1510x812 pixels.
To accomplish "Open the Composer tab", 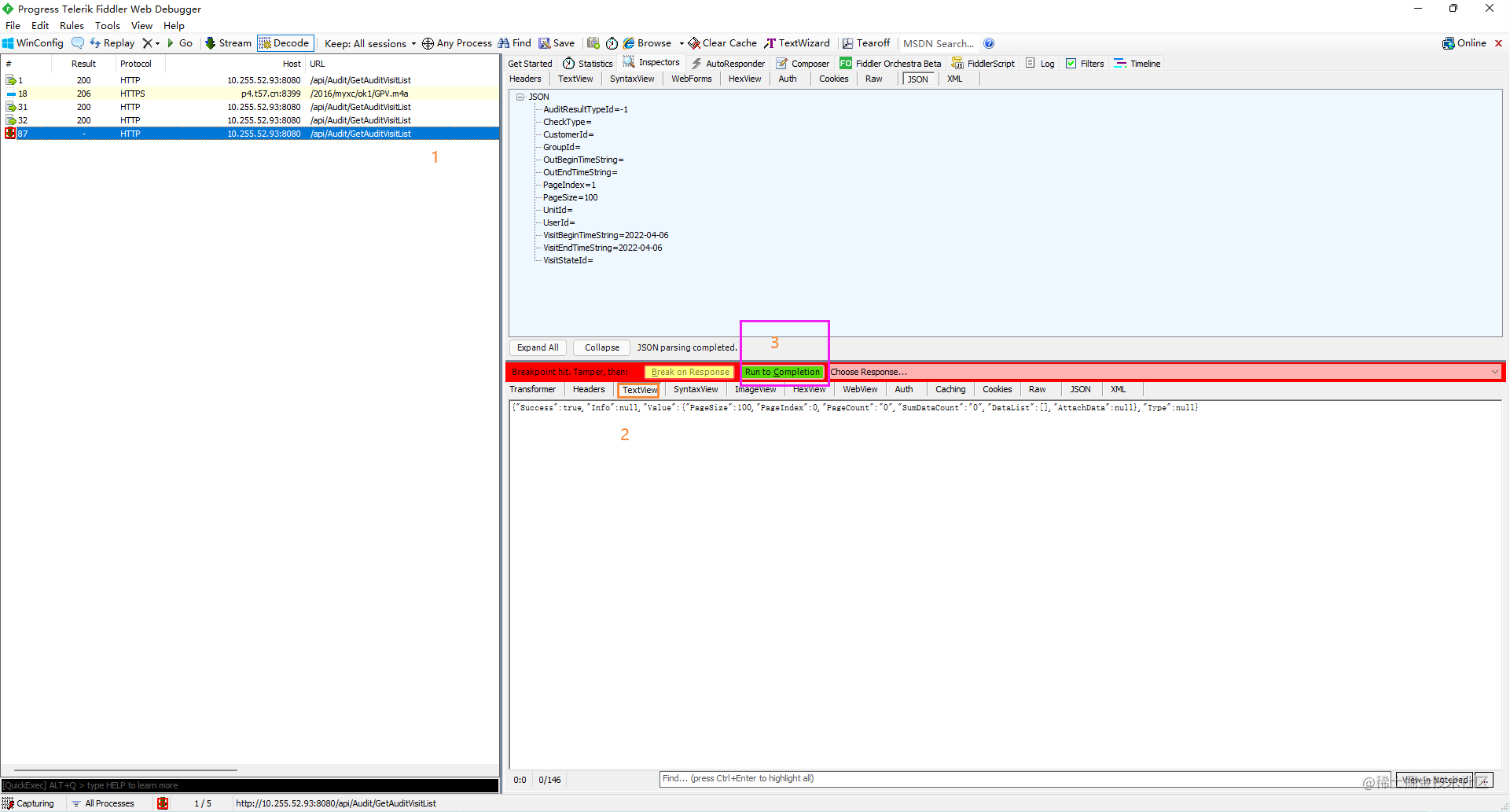I will (803, 64).
